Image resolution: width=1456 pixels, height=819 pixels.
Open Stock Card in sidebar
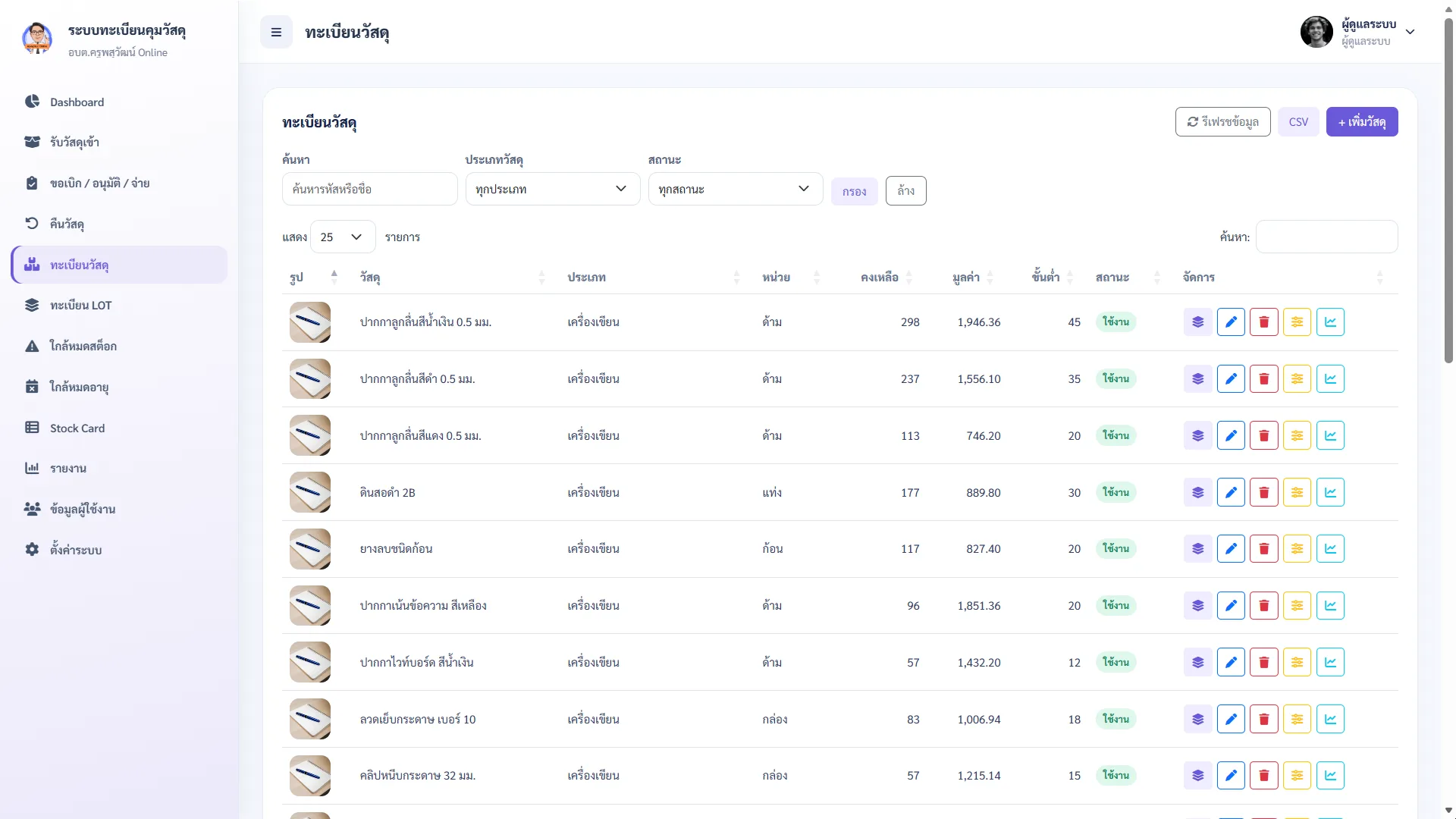click(119, 428)
